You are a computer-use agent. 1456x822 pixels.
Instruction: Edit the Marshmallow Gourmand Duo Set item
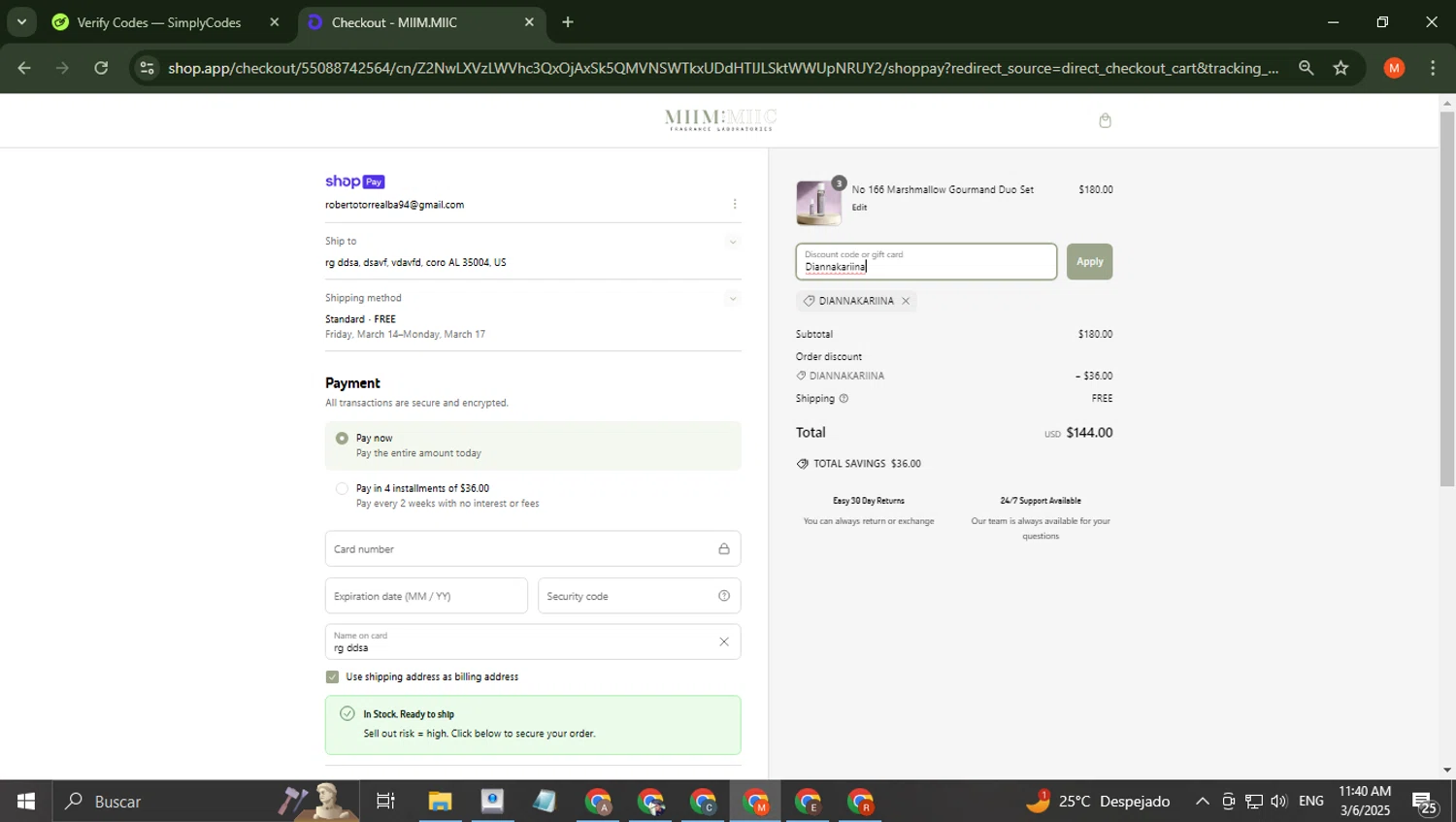coord(859,208)
